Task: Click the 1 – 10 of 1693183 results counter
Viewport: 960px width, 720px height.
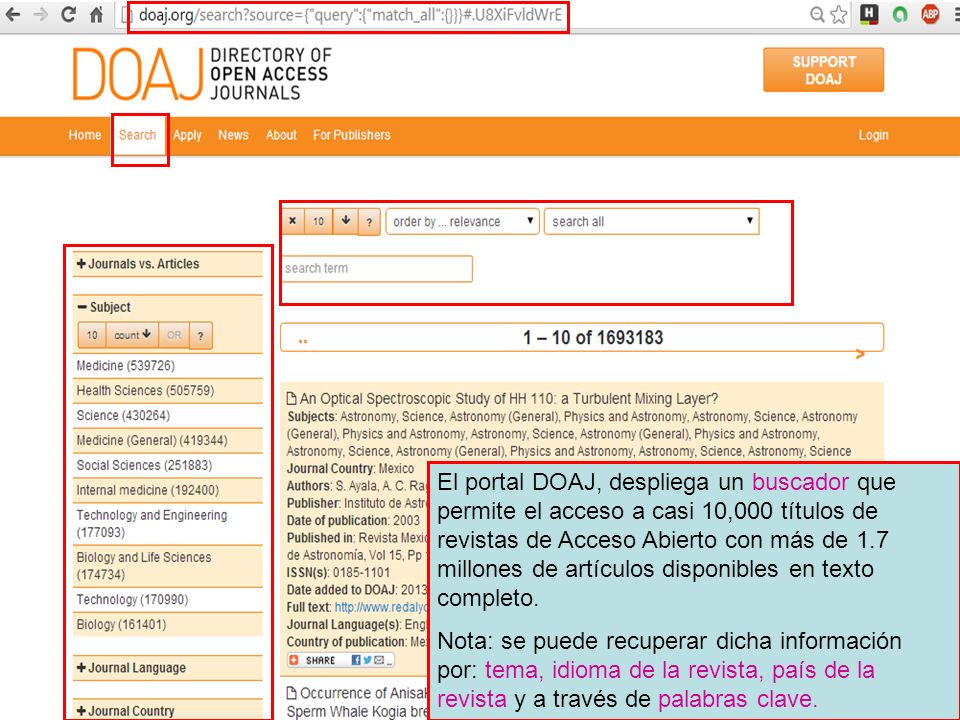Action: pos(593,338)
